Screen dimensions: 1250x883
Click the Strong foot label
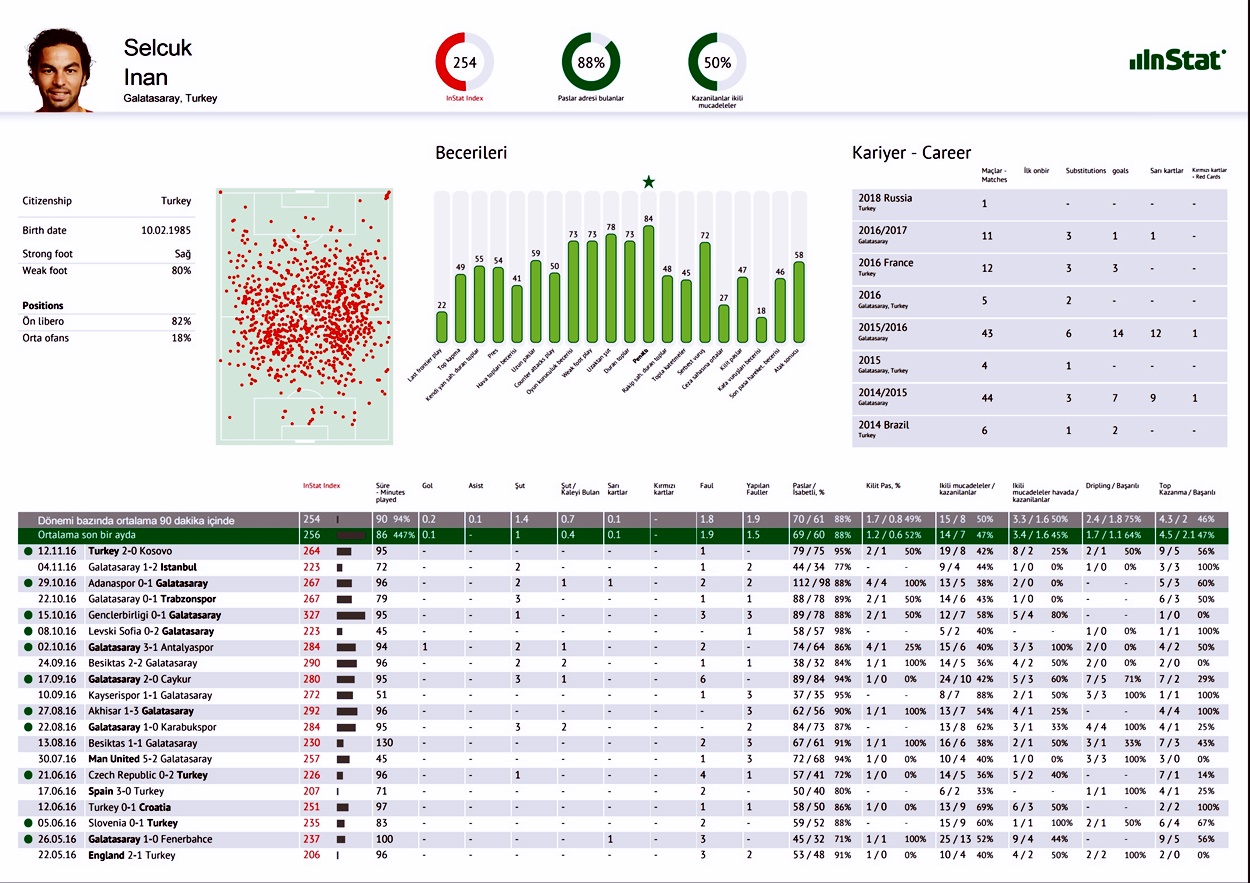point(48,254)
